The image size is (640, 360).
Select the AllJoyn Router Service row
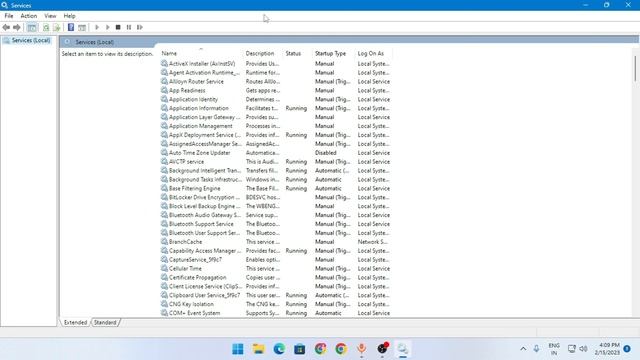[x=276, y=81]
